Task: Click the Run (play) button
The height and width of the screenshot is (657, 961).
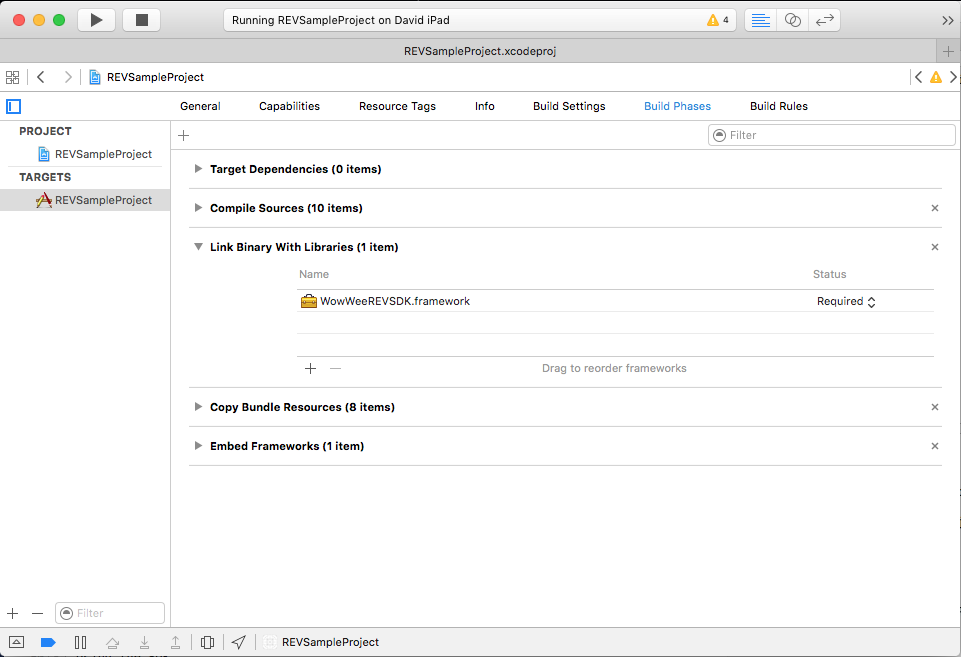Action: [x=96, y=20]
